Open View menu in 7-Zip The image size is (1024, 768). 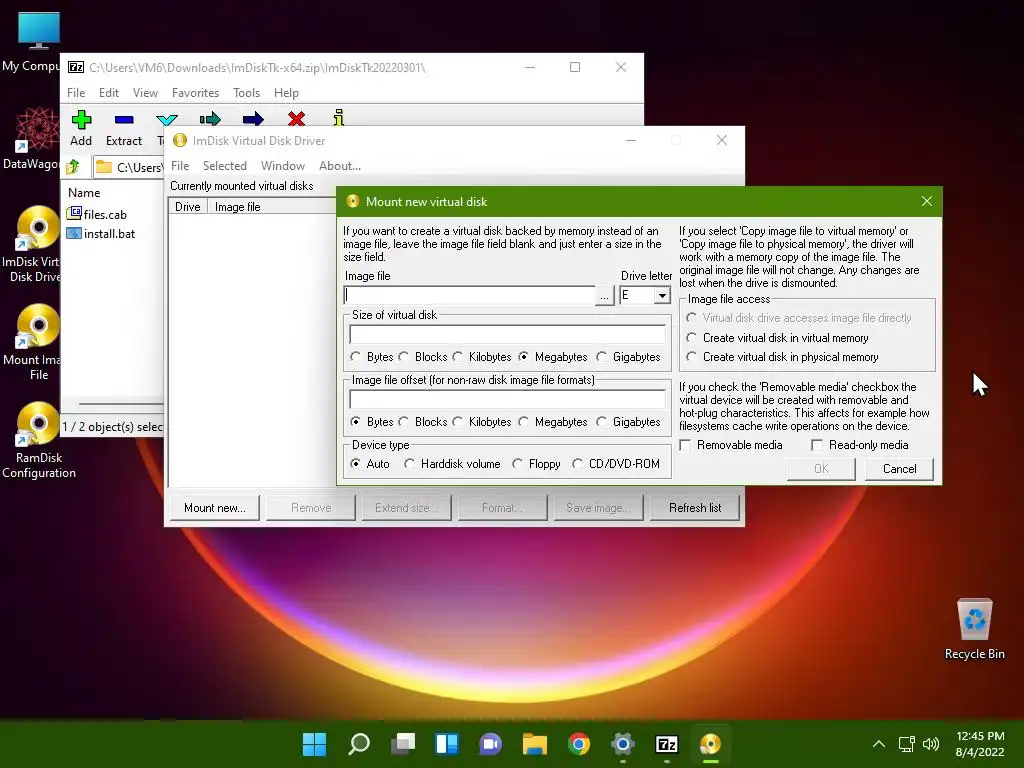[x=145, y=93]
